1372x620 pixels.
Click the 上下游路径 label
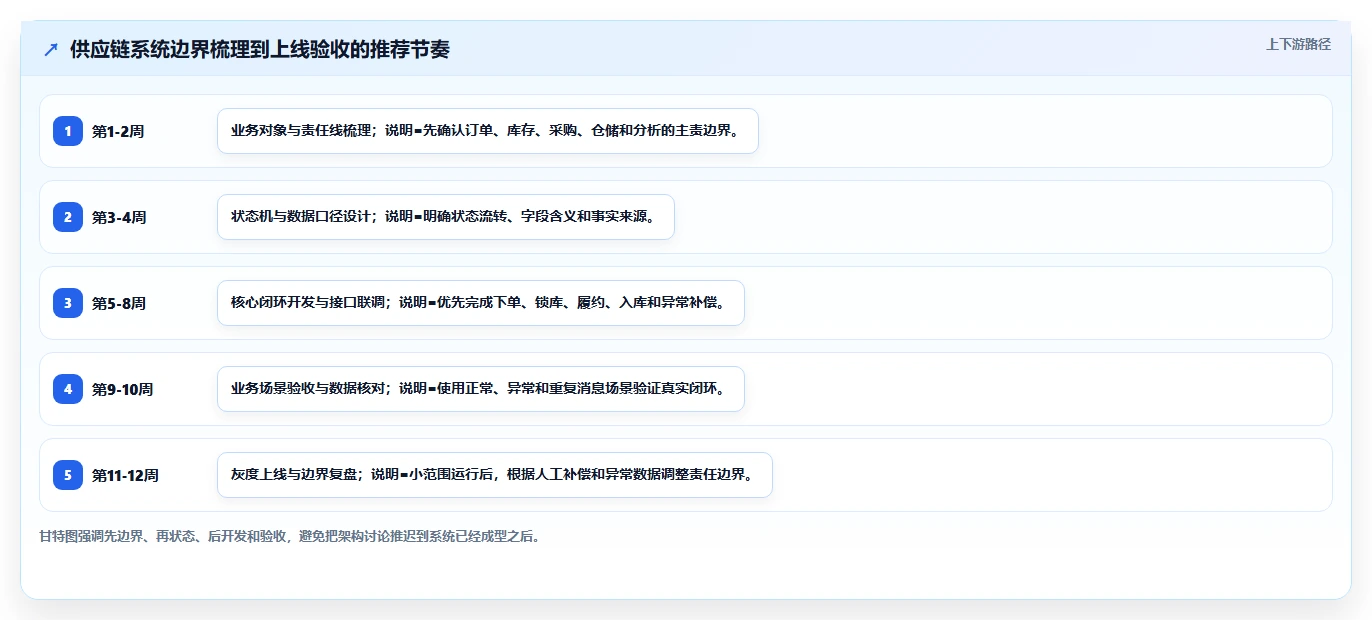pyautogui.click(x=1298, y=44)
